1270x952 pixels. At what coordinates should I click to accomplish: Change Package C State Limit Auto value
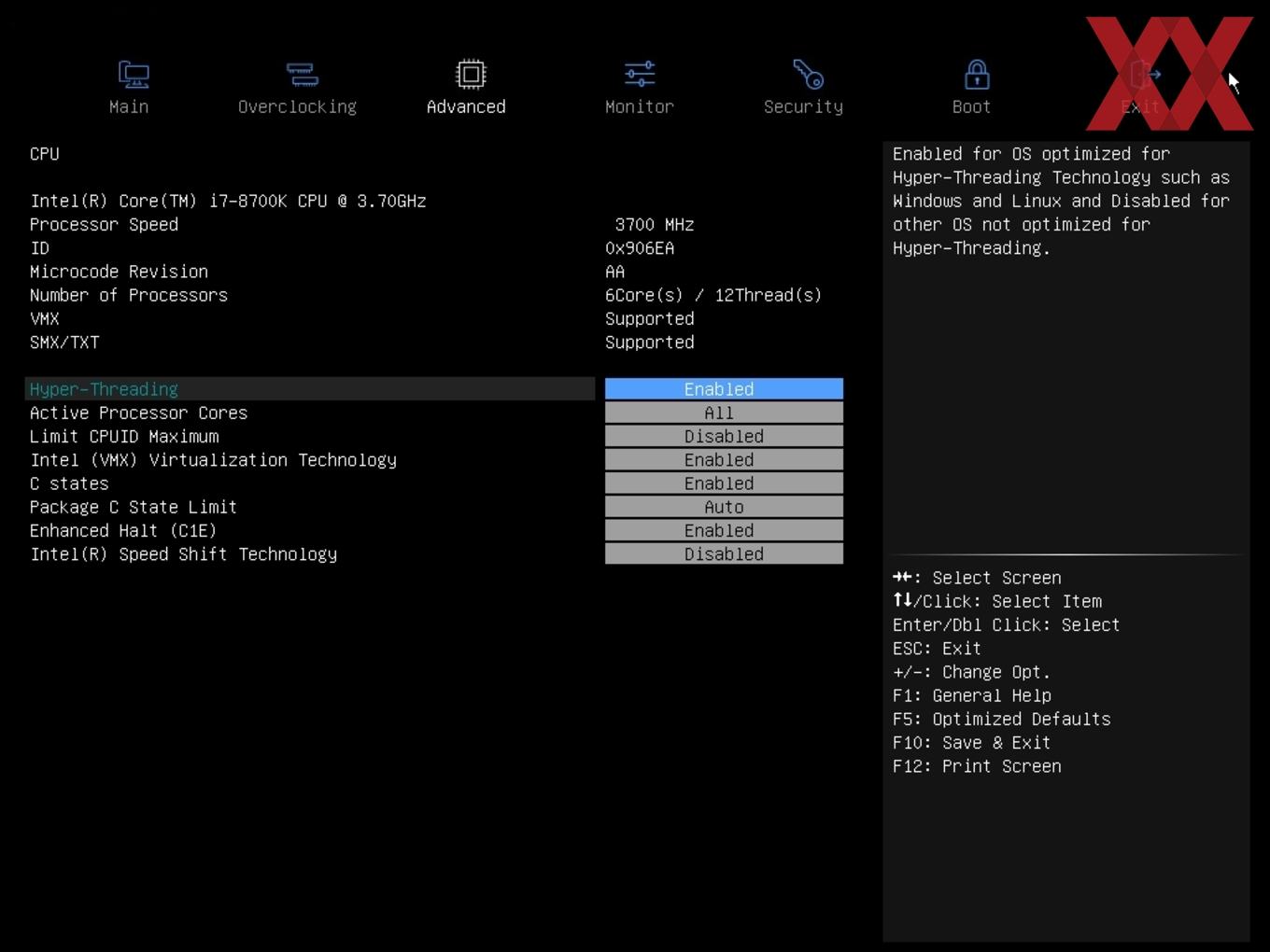(724, 507)
